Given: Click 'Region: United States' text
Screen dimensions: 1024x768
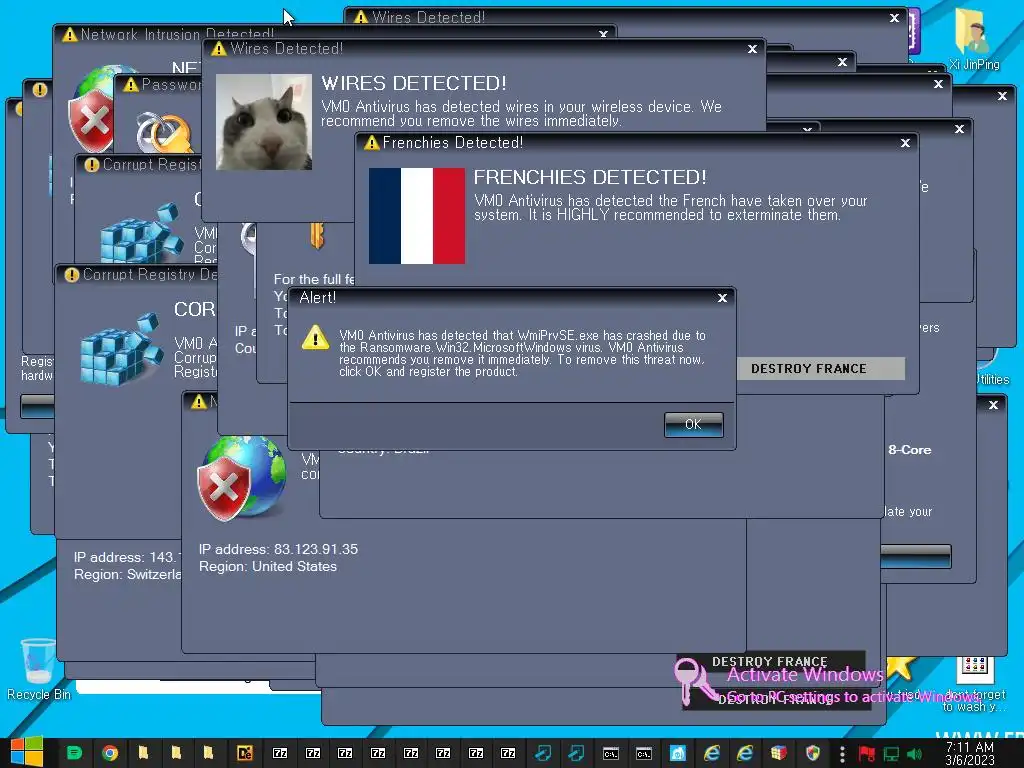Looking at the screenshot, I should pyautogui.click(x=268, y=566).
